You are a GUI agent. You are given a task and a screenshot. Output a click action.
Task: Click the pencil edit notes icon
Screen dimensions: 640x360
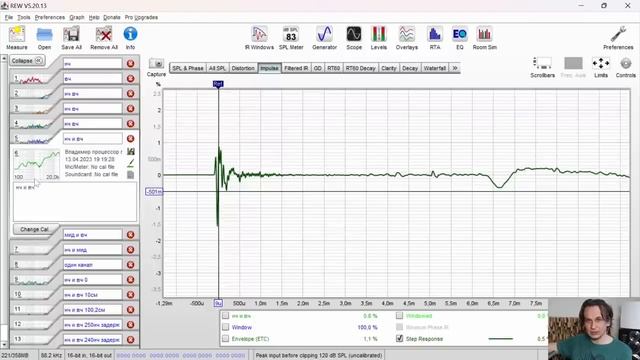click(x=131, y=163)
